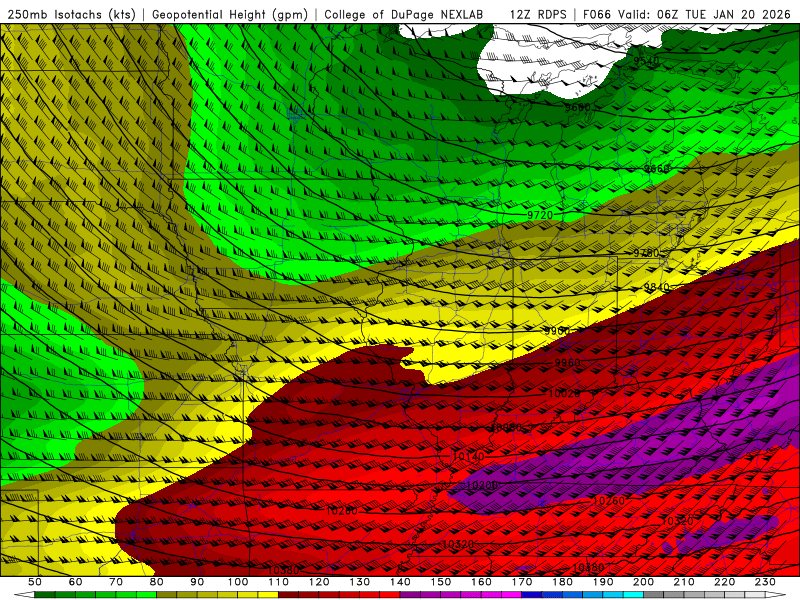Click the 9900 contour label

click(557, 331)
